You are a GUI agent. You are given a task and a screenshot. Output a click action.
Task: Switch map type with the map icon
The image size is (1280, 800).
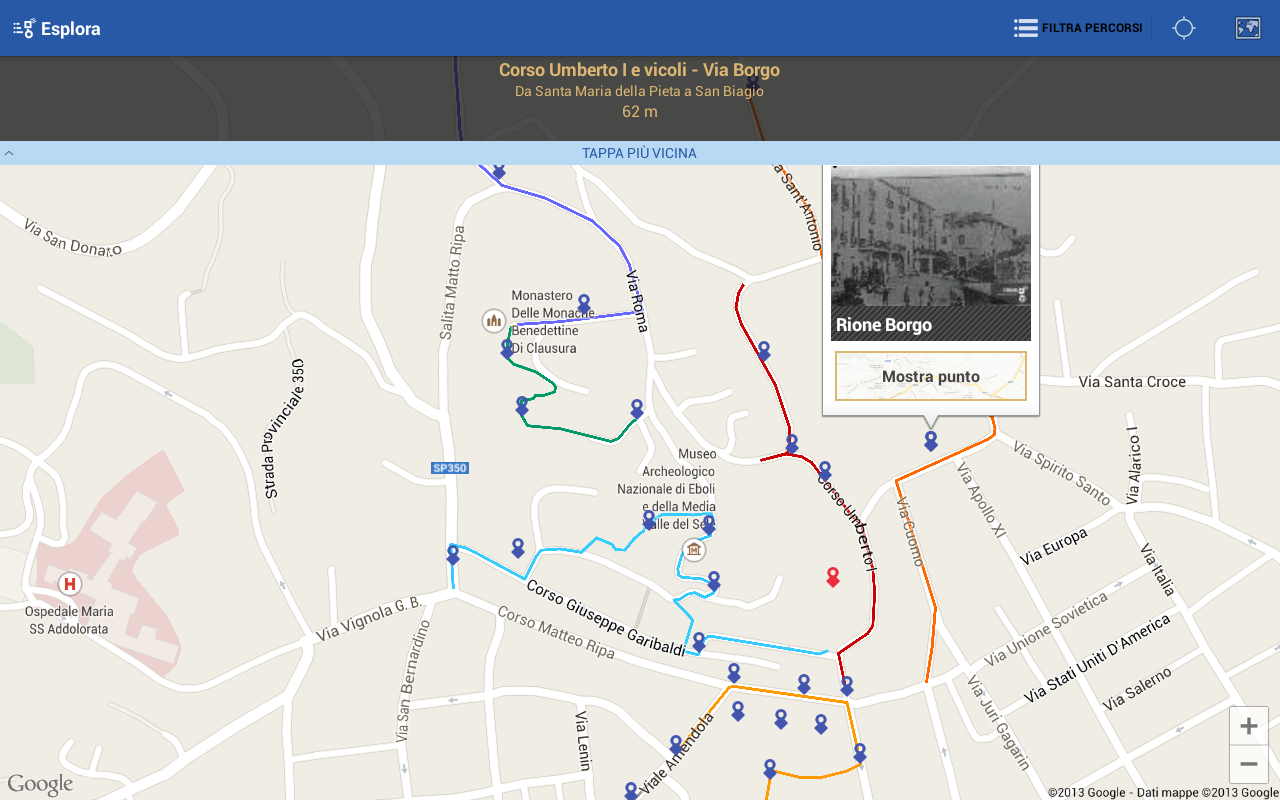pyautogui.click(x=1247, y=28)
